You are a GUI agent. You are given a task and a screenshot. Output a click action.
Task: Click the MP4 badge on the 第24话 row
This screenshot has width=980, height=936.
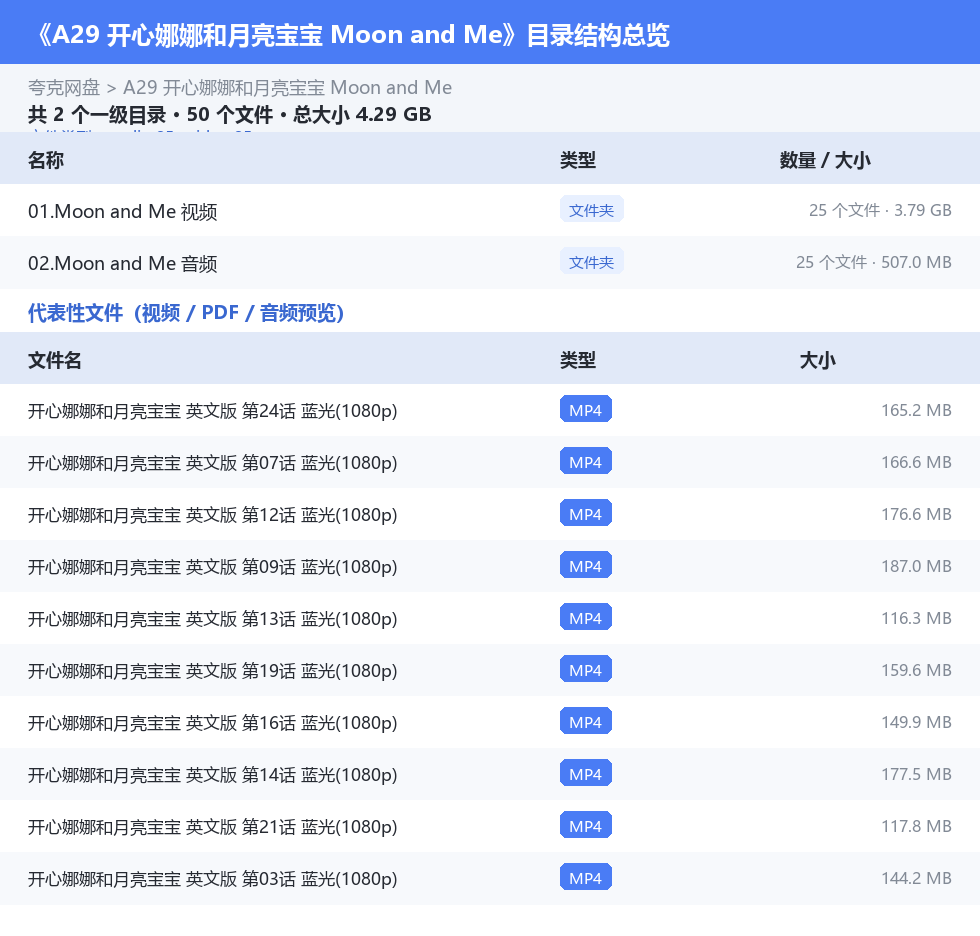pyautogui.click(x=586, y=410)
